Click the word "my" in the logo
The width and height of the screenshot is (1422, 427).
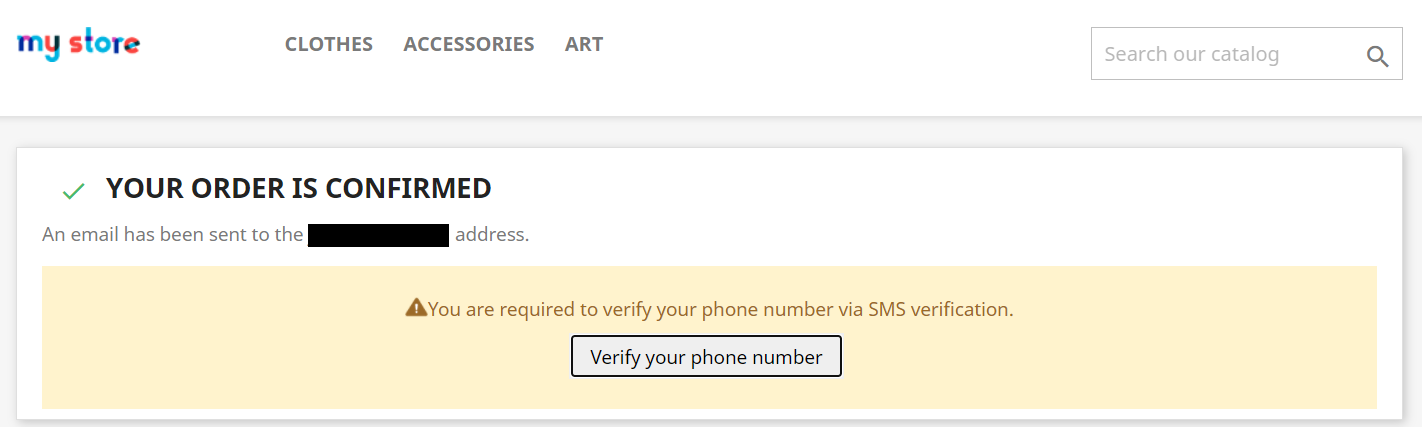pos(39,46)
